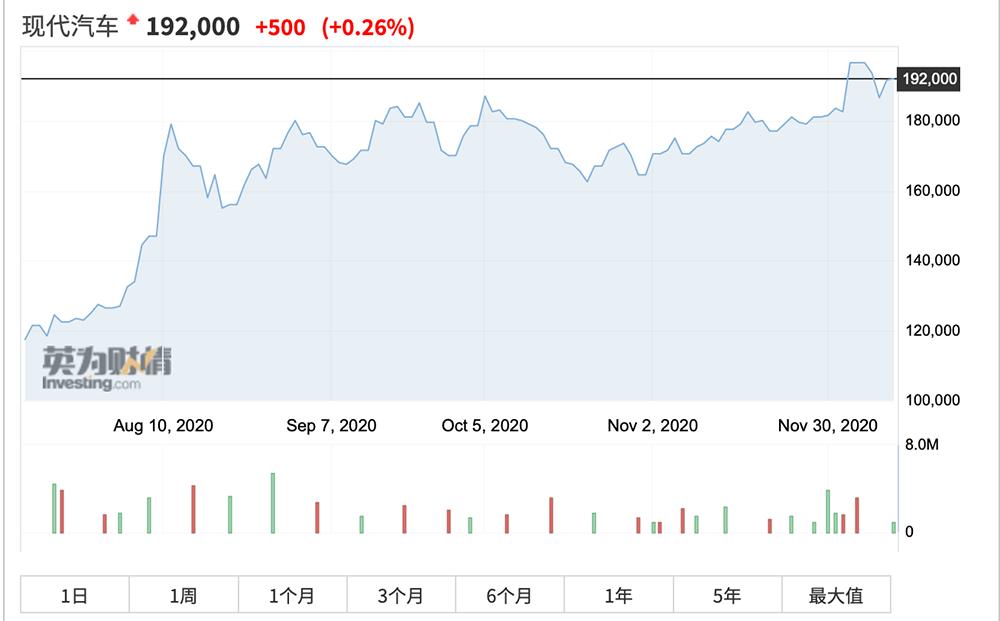Click the Nov 30, 2020 date label

[828, 426]
